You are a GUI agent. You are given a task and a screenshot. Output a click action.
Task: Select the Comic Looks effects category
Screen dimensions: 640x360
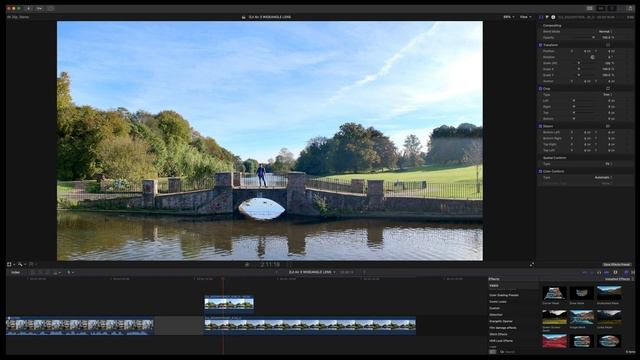(498, 302)
